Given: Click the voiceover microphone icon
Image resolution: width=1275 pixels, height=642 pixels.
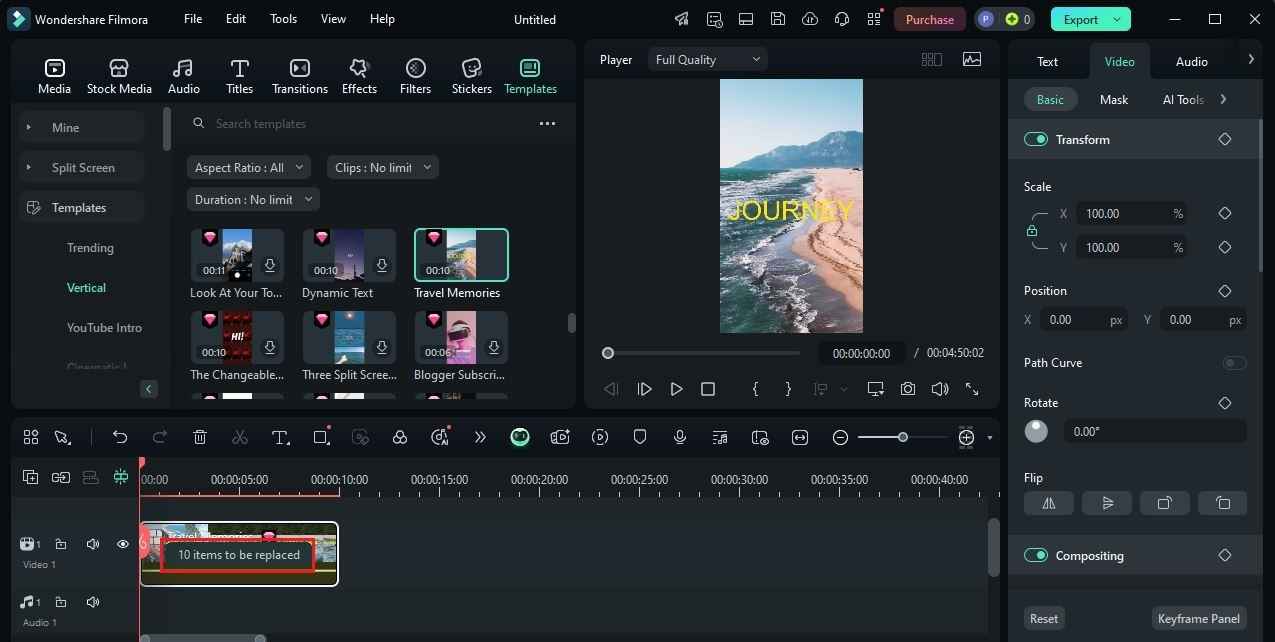Looking at the screenshot, I should (680, 437).
